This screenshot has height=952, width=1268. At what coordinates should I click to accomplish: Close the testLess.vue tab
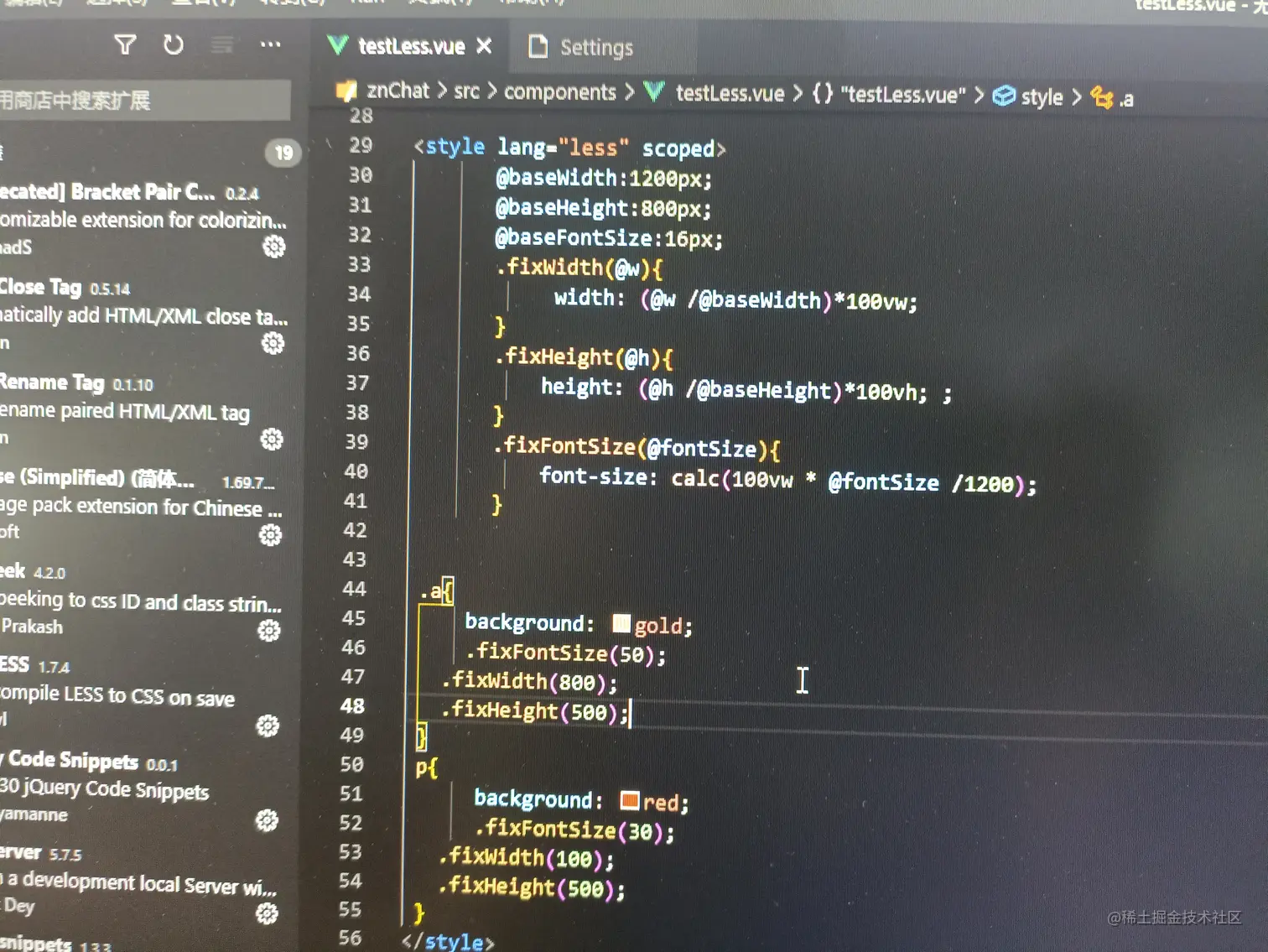click(x=484, y=46)
